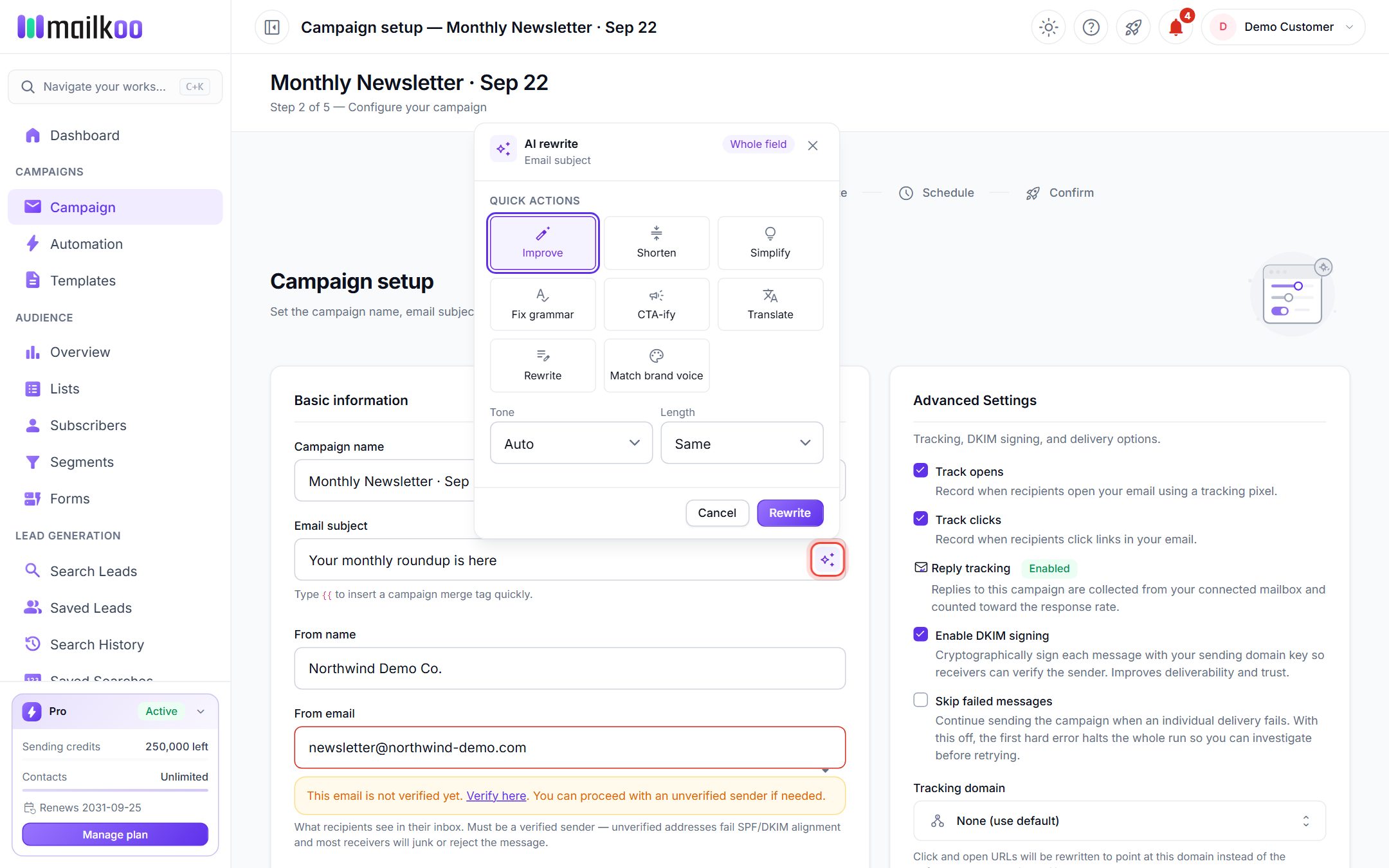
Task: Open the Length dropdown
Action: tap(741, 443)
